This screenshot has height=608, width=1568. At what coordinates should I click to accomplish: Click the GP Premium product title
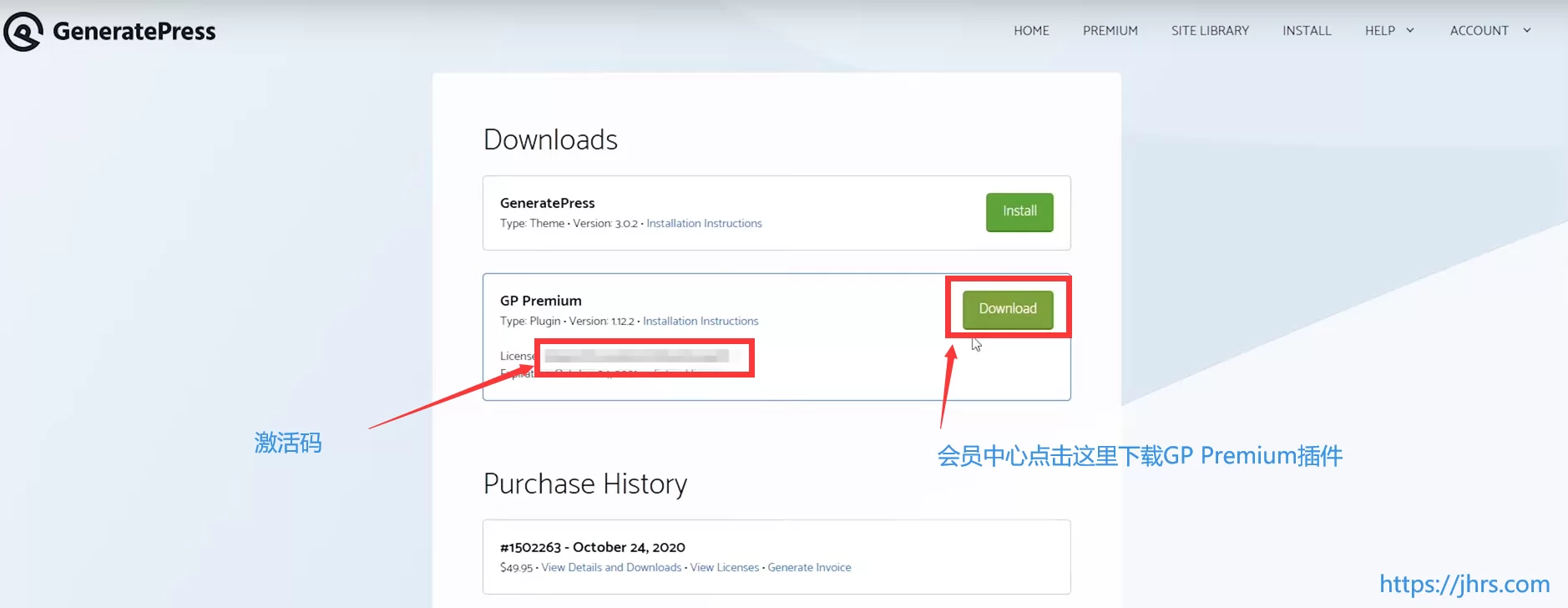(x=541, y=301)
